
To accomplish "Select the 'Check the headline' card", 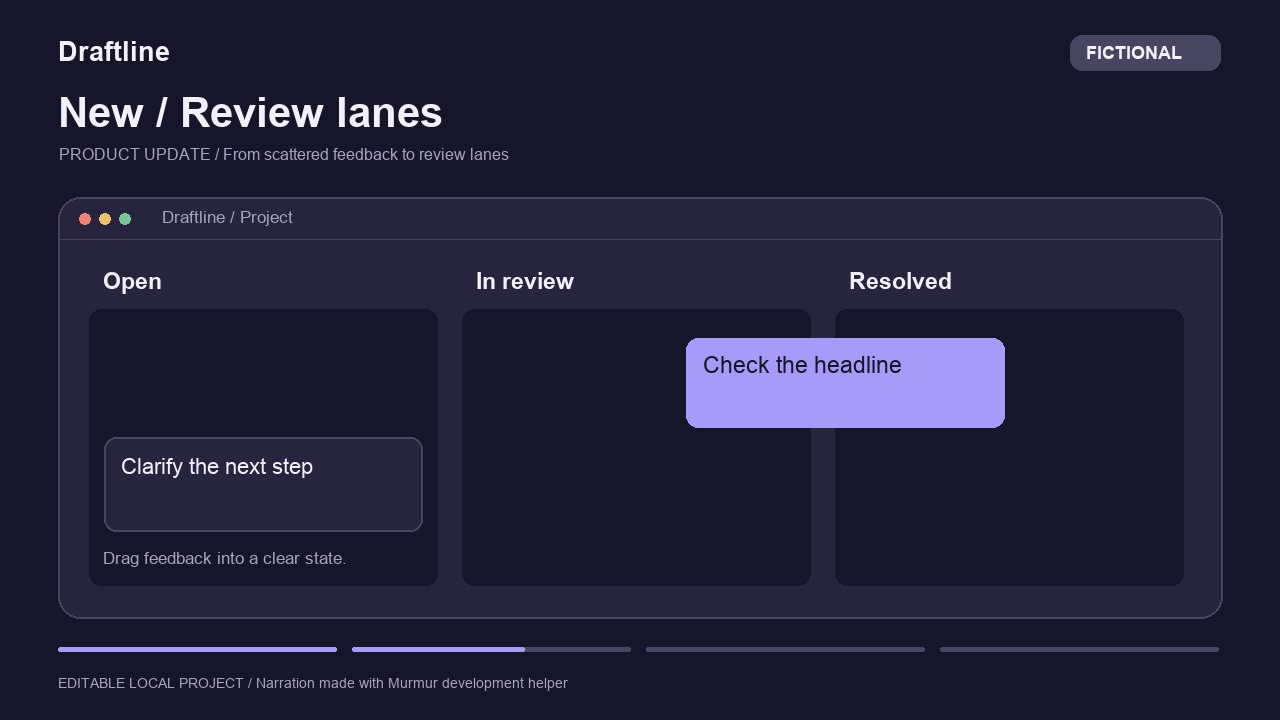I will pos(845,383).
